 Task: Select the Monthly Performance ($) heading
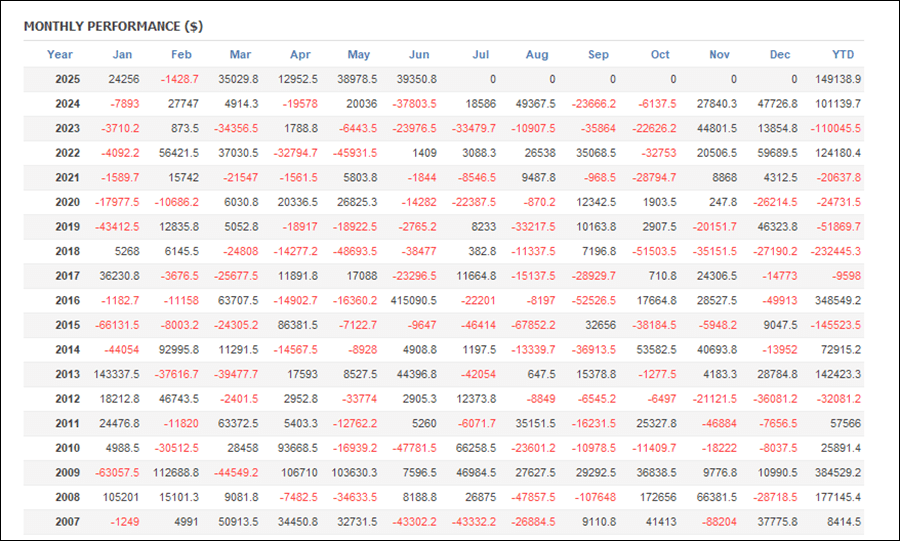coord(113,26)
